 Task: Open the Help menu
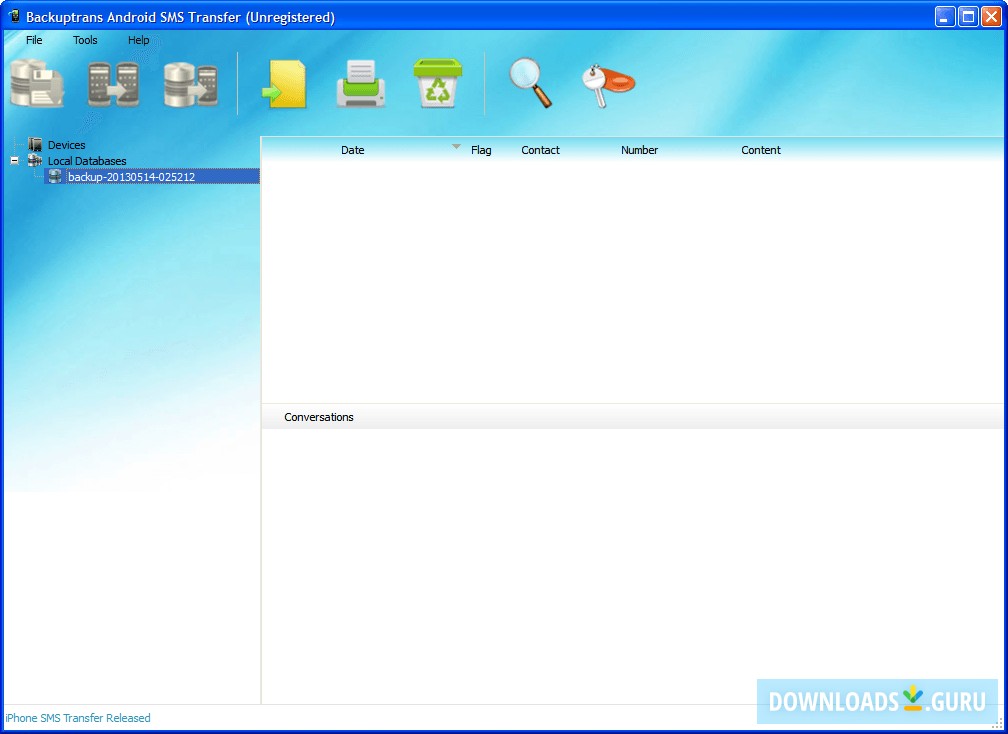coord(138,40)
